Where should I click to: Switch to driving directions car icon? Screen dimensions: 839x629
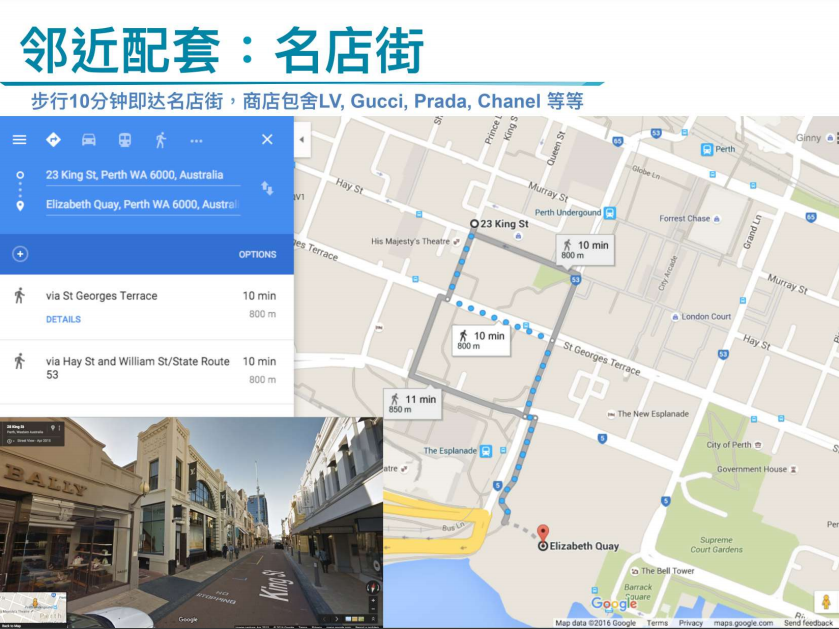[x=89, y=140]
